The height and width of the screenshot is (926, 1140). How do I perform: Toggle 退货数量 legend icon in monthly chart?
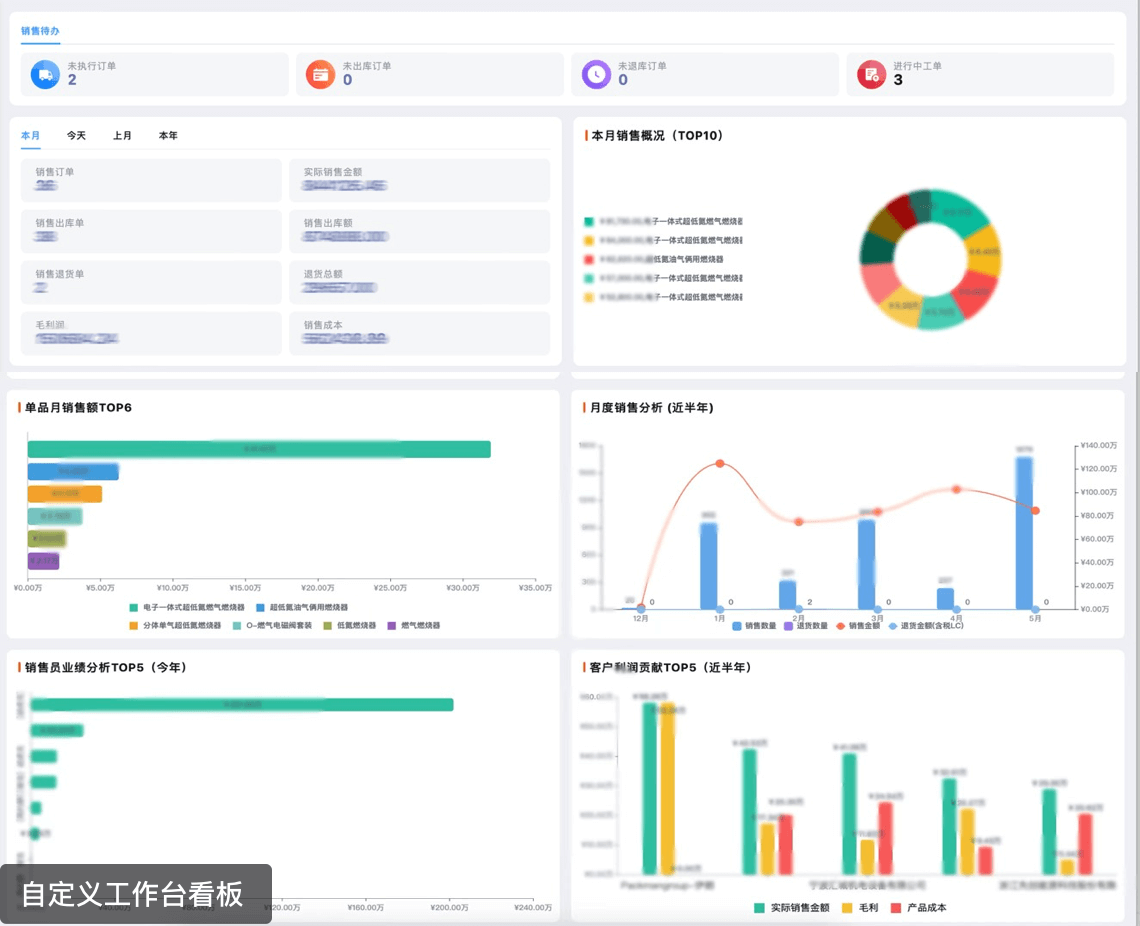coord(788,626)
